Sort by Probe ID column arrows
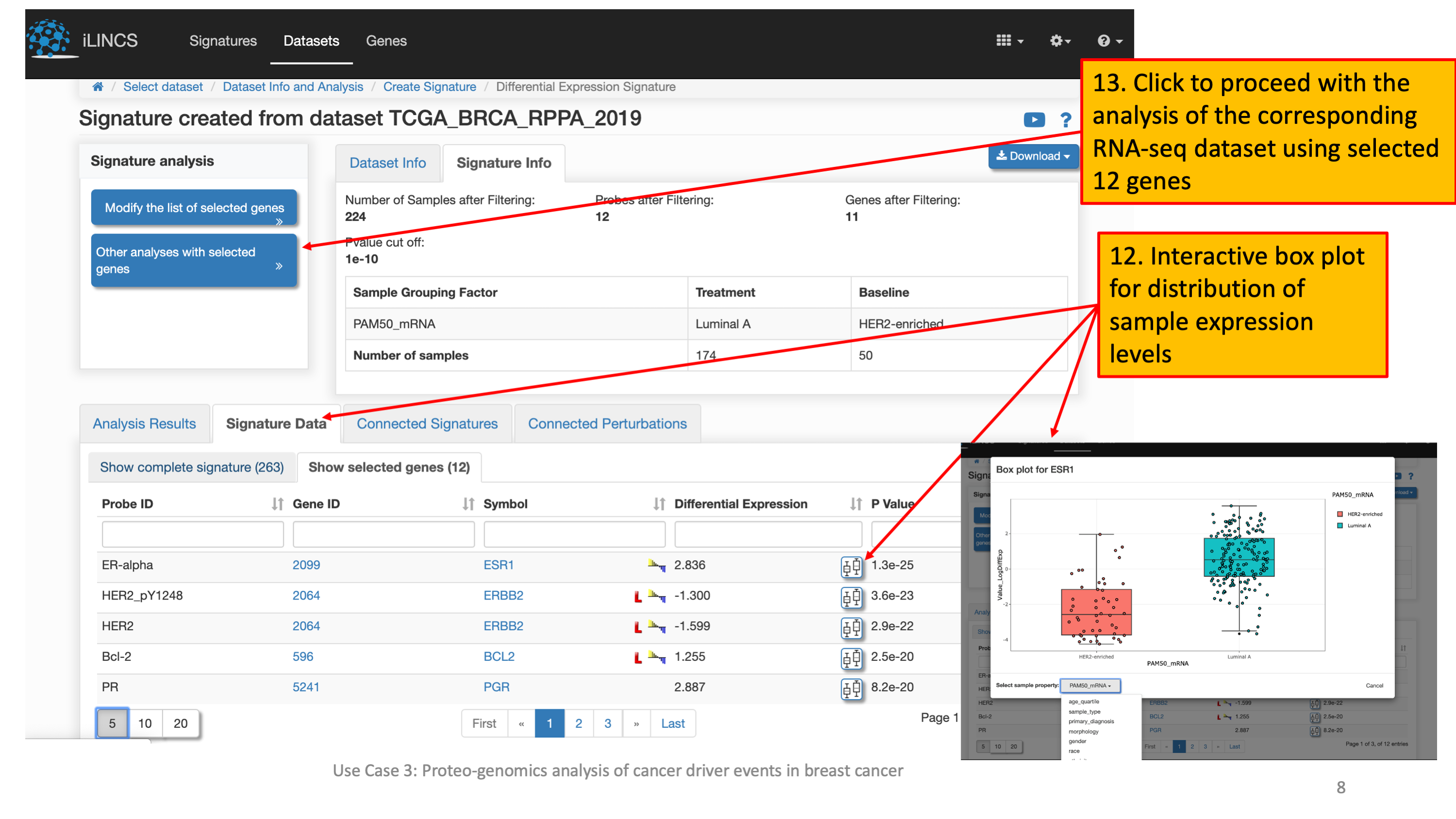 coord(277,503)
